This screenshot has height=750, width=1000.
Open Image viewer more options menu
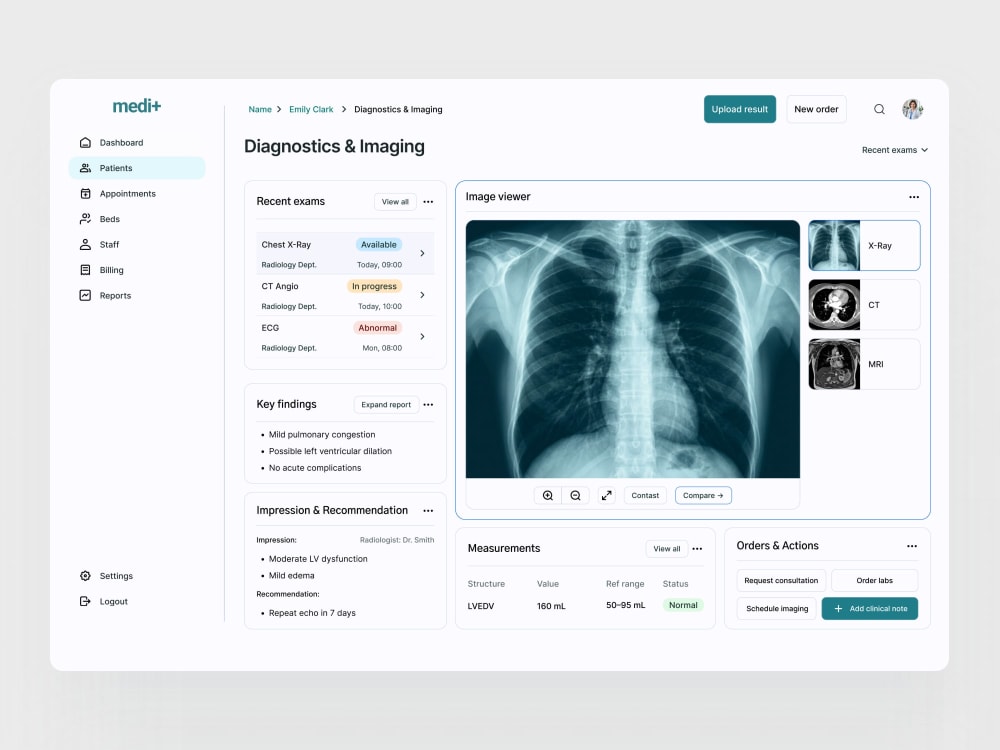[x=914, y=197]
